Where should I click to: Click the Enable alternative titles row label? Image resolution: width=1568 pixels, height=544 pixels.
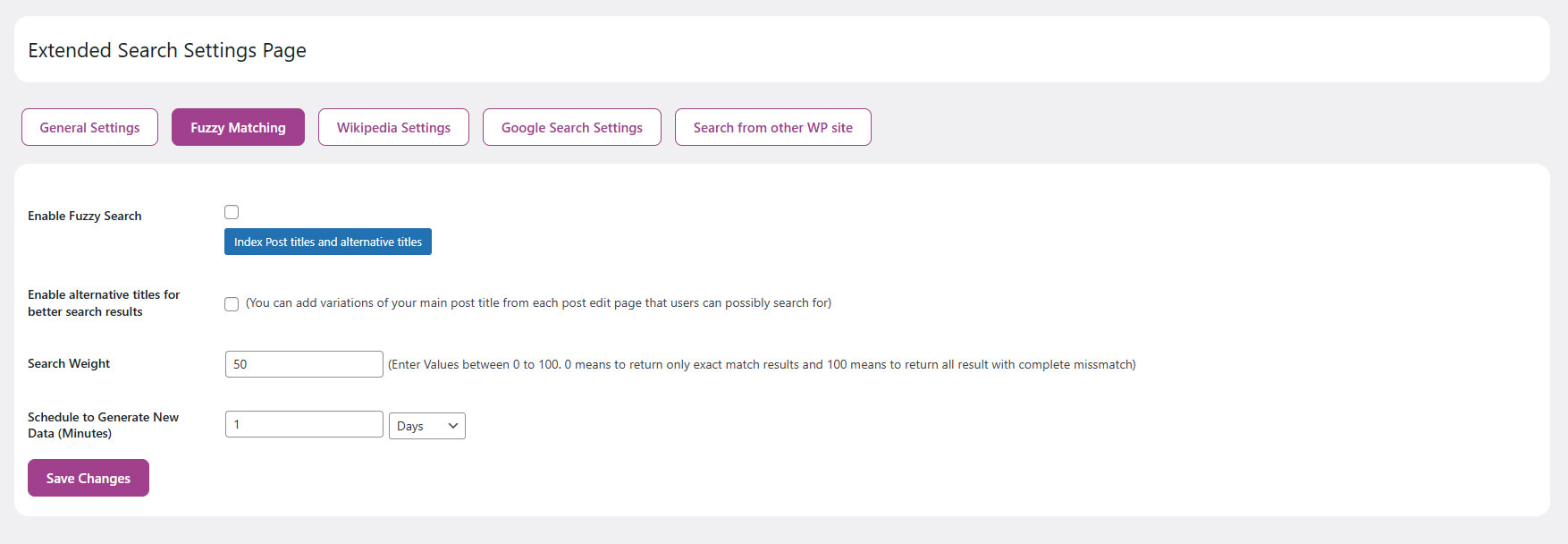click(103, 302)
